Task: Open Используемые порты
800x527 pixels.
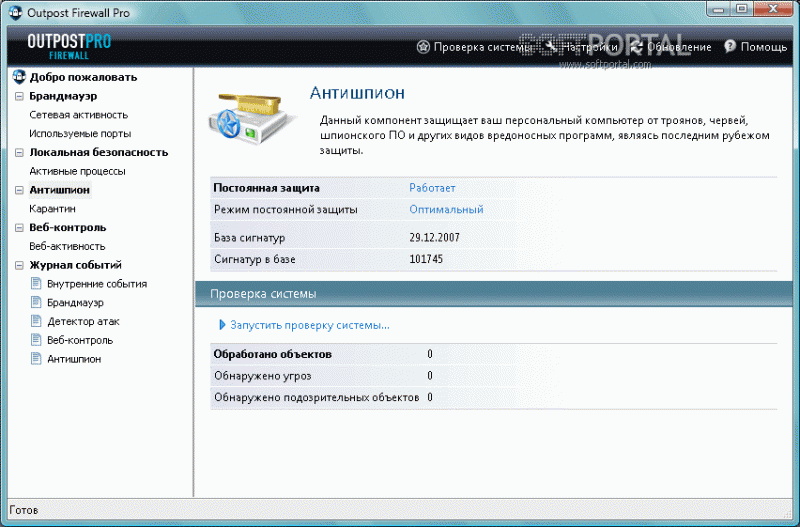Action: (80, 134)
